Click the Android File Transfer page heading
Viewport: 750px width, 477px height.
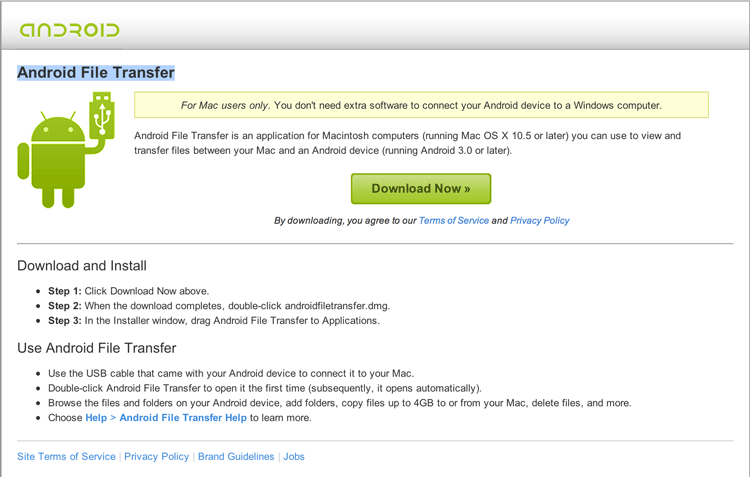pyautogui.click(x=96, y=73)
